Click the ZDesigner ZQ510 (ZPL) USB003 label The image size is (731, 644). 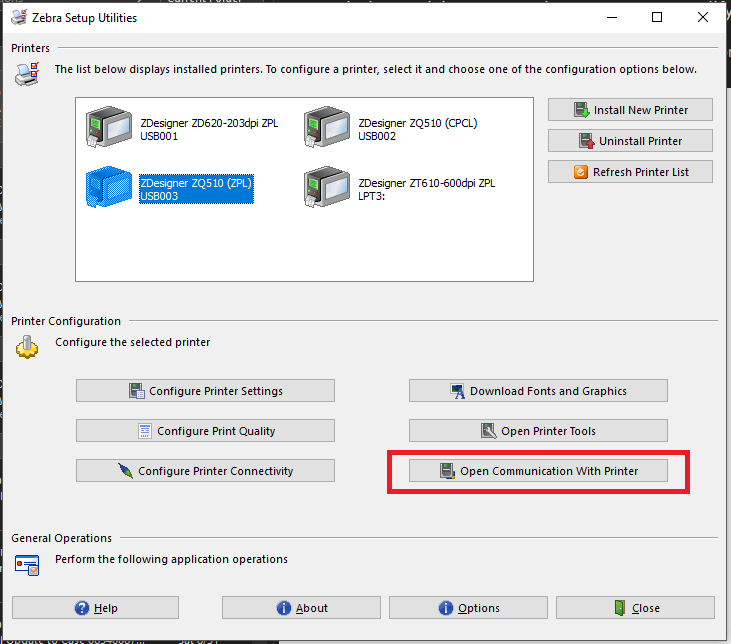point(196,189)
